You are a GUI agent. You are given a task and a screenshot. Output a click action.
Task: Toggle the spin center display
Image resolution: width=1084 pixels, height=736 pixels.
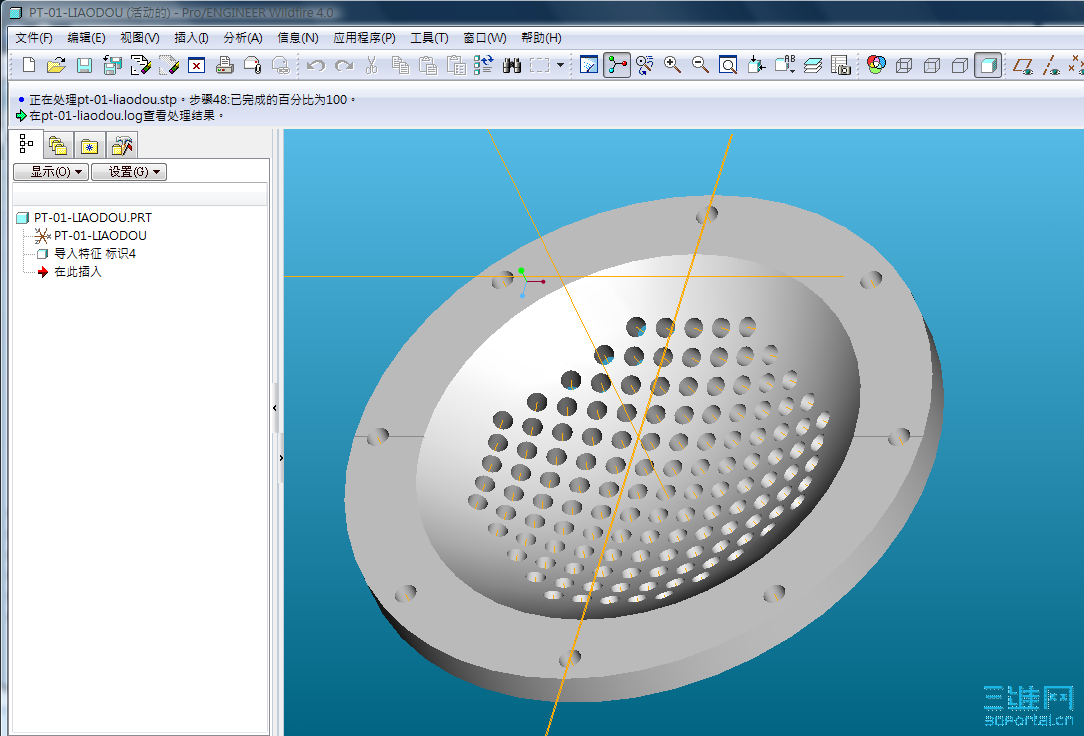pyautogui.click(x=617, y=65)
